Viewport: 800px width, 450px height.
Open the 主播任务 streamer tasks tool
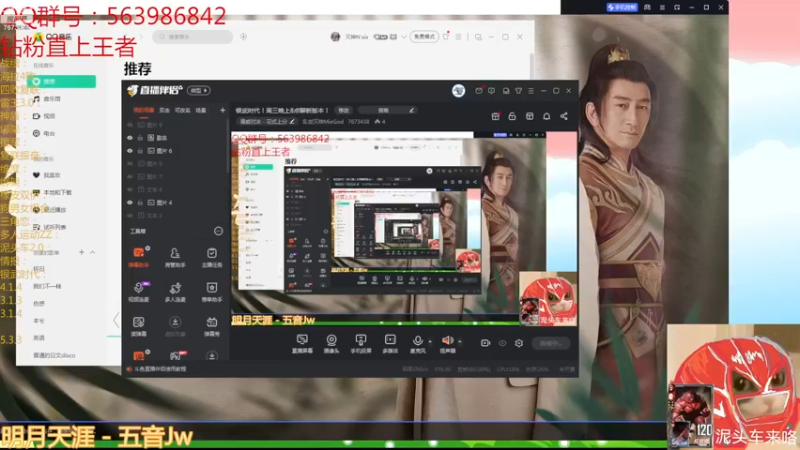click(212, 257)
